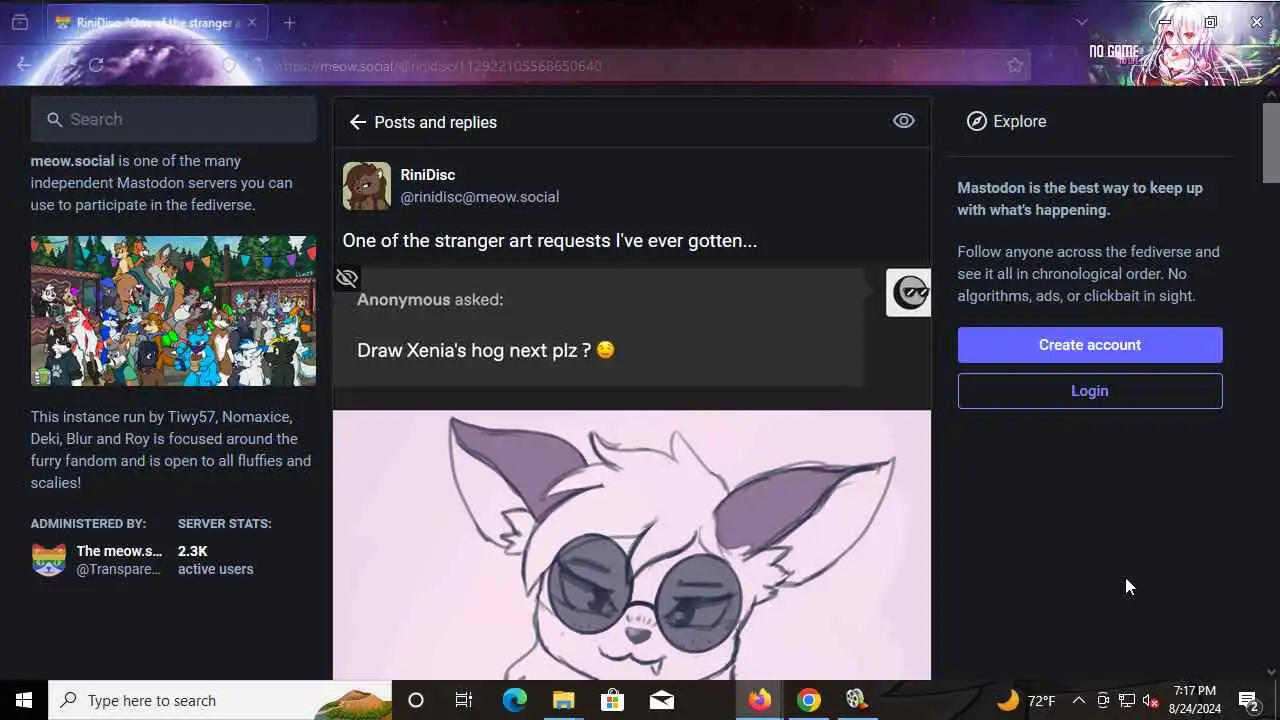Click the scrollbar down arrow
The height and width of the screenshot is (720, 1280).
click(x=1271, y=672)
